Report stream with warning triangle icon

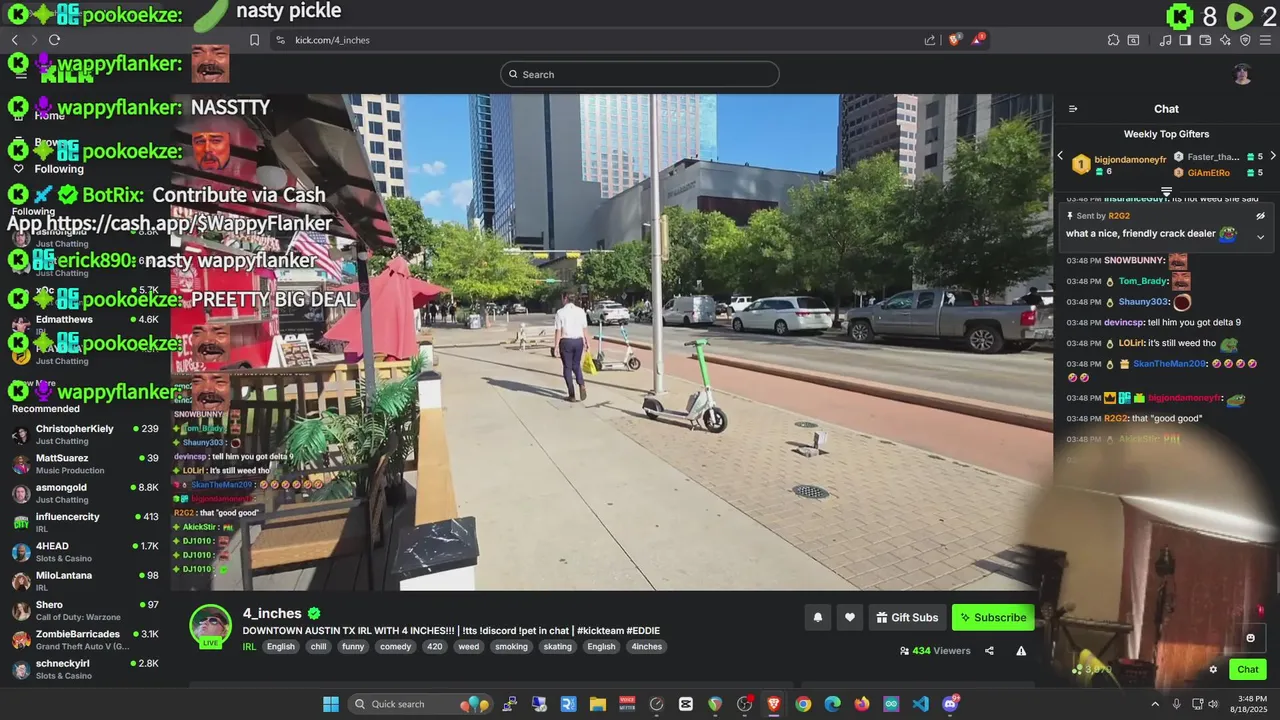point(1021,651)
